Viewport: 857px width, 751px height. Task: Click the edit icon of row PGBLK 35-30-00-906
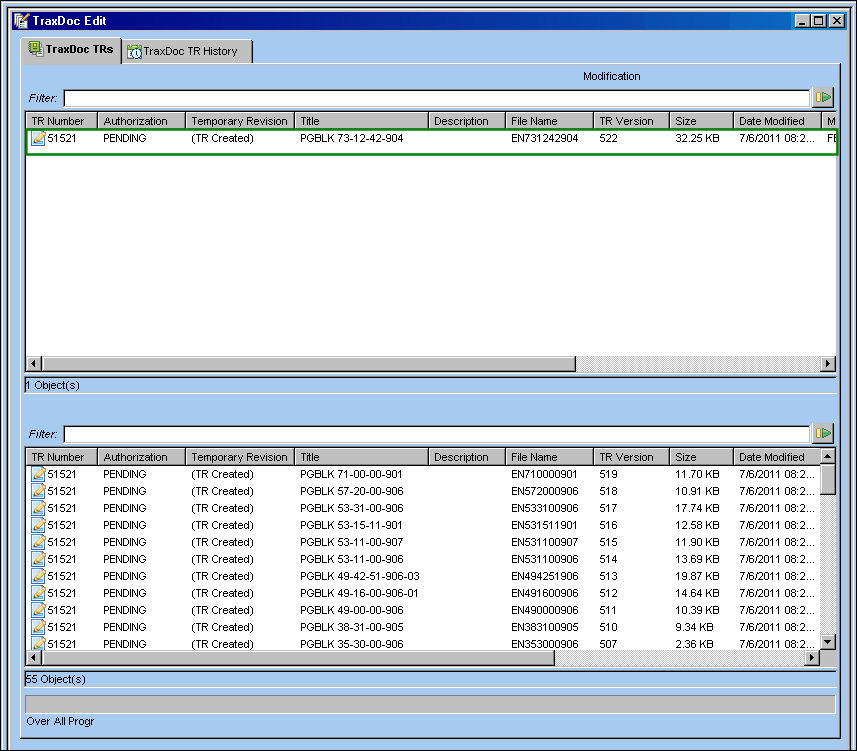tap(38, 643)
